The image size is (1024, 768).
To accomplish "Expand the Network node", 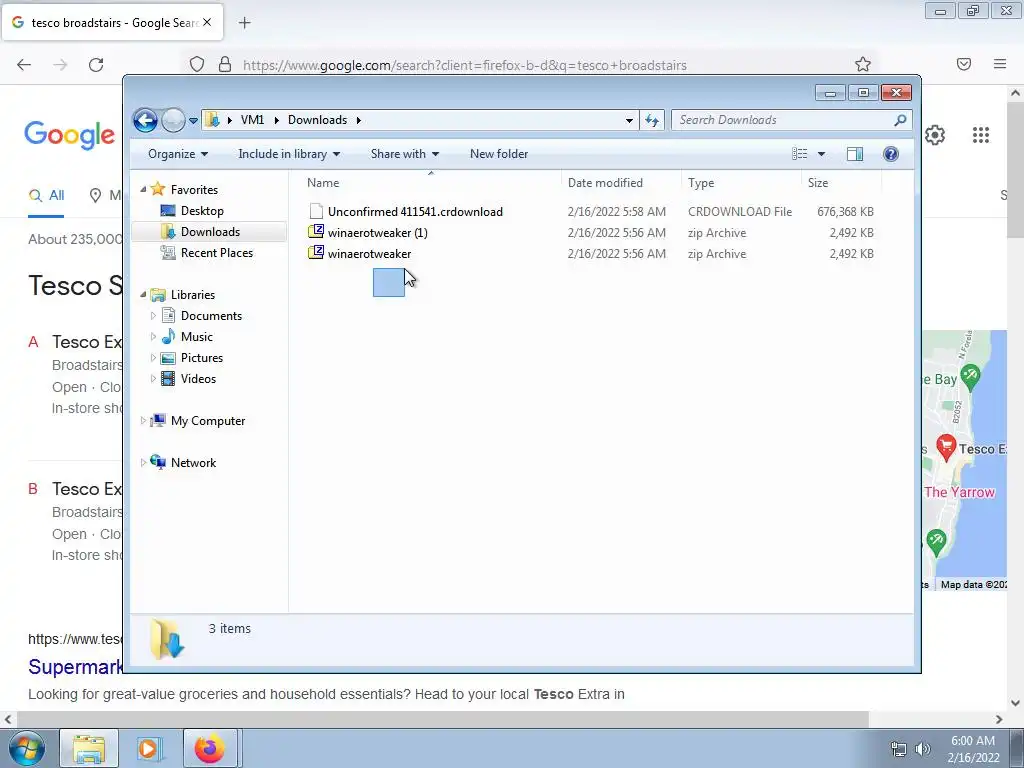I will click(x=143, y=462).
